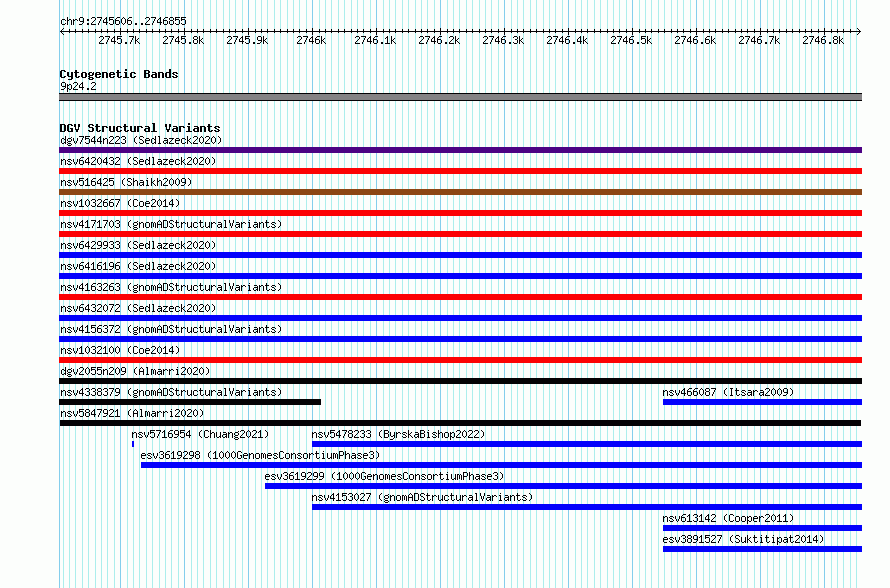
Task: Open the nsv1032100 (Coe2014) label
Action: point(120,350)
